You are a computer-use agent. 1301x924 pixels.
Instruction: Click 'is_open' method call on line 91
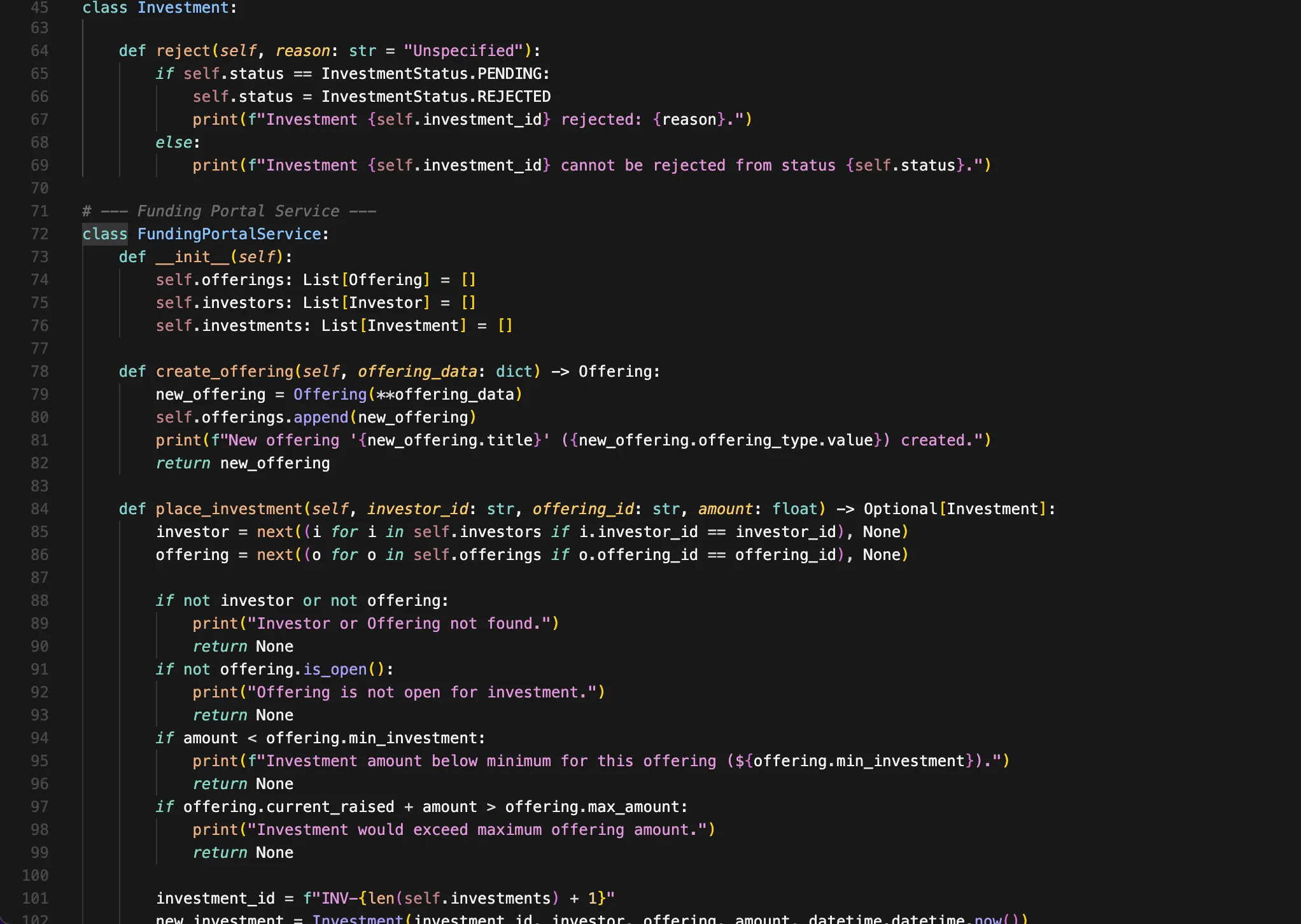click(x=335, y=669)
